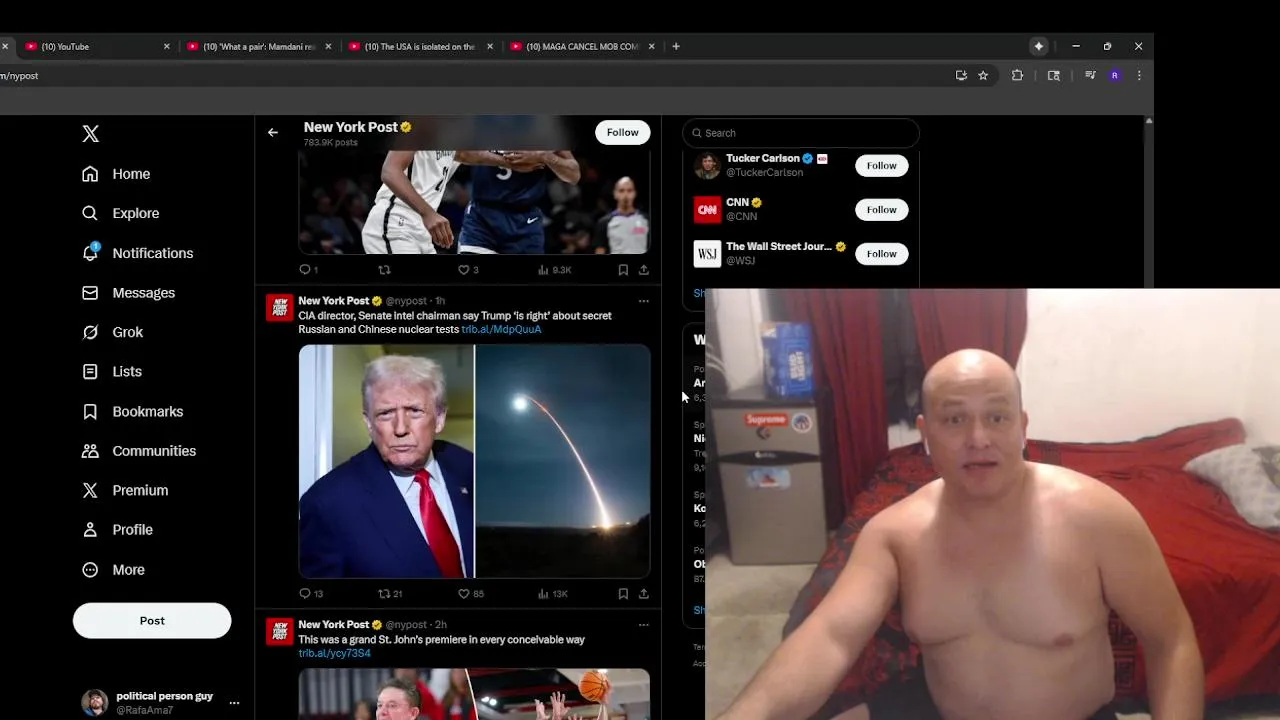Click the Search field
The width and height of the screenshot is (1280, 720).
click(800, 133)
